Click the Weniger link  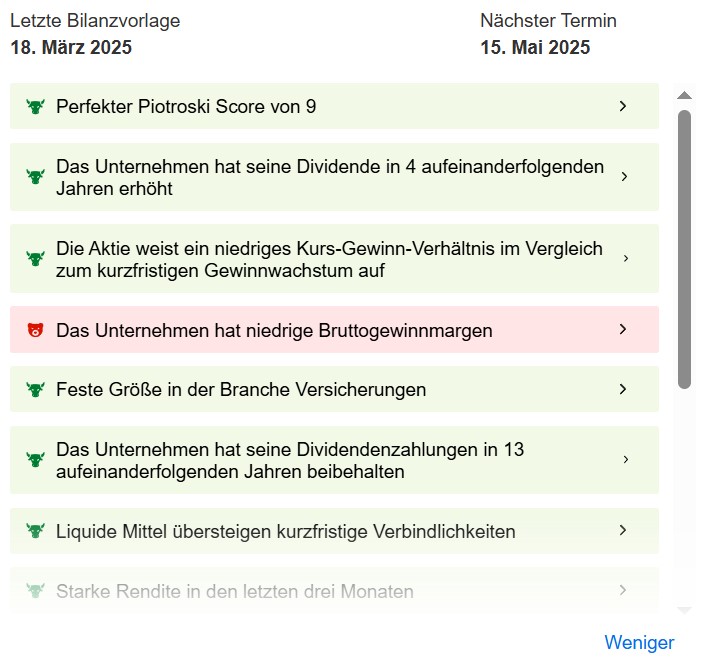pyautogui.click(x=639, y=642)
